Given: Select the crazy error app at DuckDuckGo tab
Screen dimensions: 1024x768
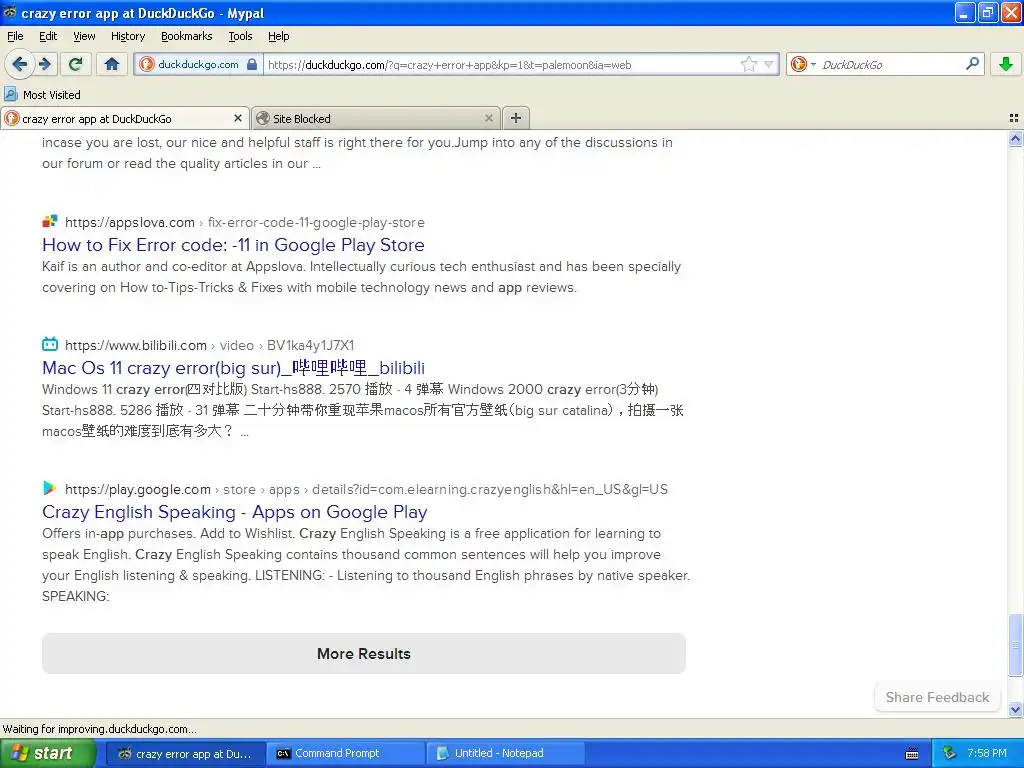Looking at the screenshot, I should point(125,118).
